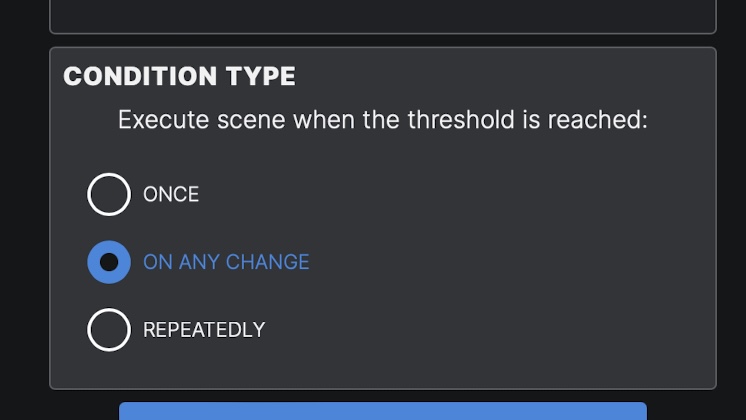Click empty space right of ONCE label

[x=450, y=195]
